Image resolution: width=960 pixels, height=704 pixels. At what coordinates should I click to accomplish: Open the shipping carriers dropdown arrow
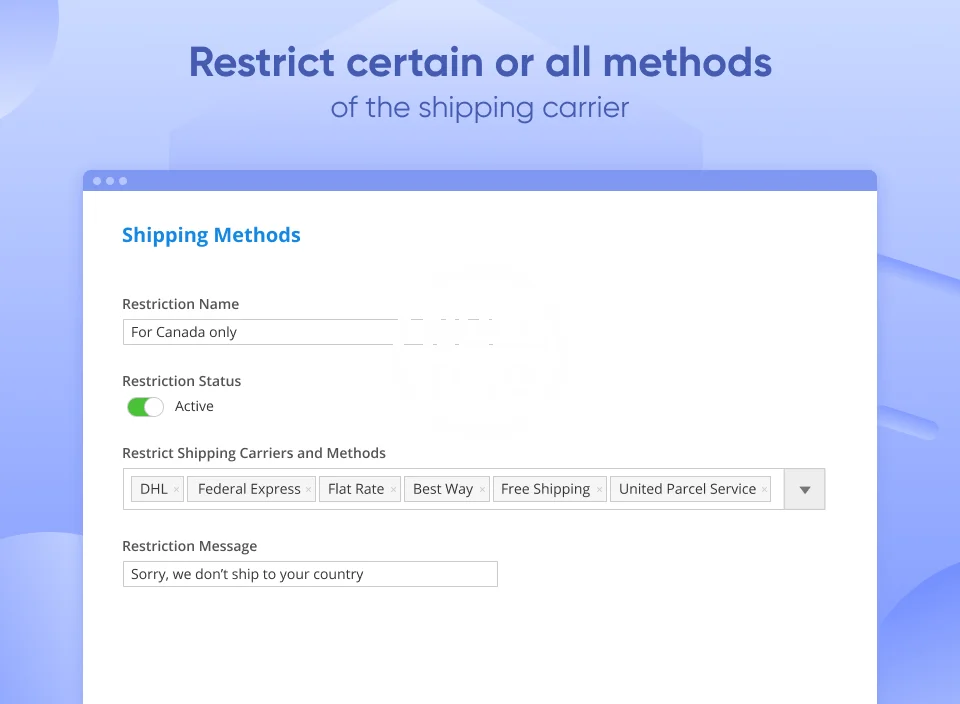(805, 490)
